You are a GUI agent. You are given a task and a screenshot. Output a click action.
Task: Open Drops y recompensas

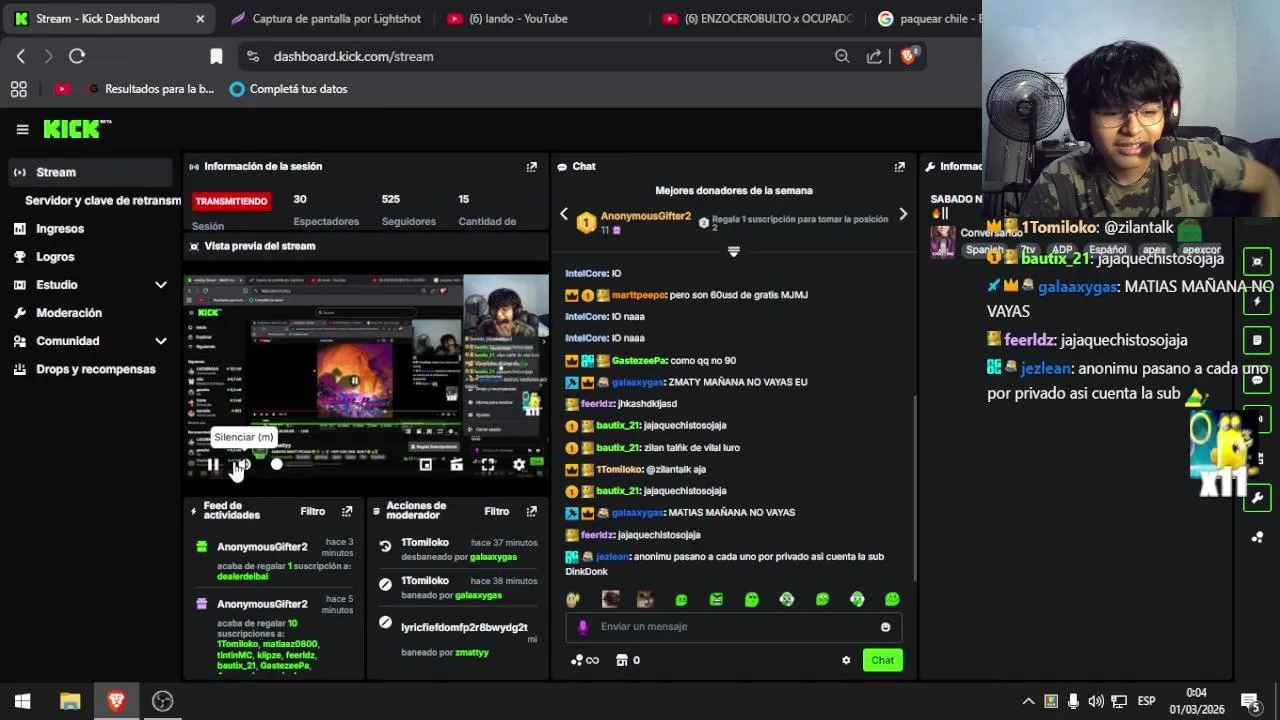[x=96, y=368]
